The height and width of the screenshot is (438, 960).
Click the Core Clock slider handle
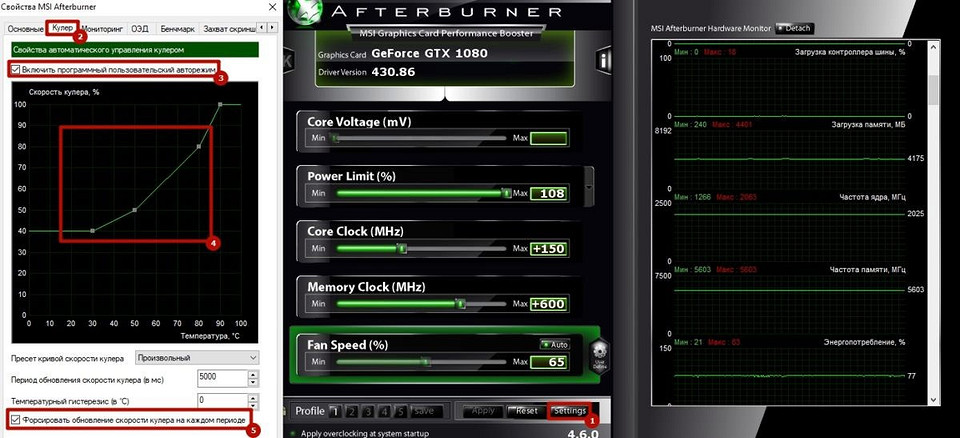401,247
